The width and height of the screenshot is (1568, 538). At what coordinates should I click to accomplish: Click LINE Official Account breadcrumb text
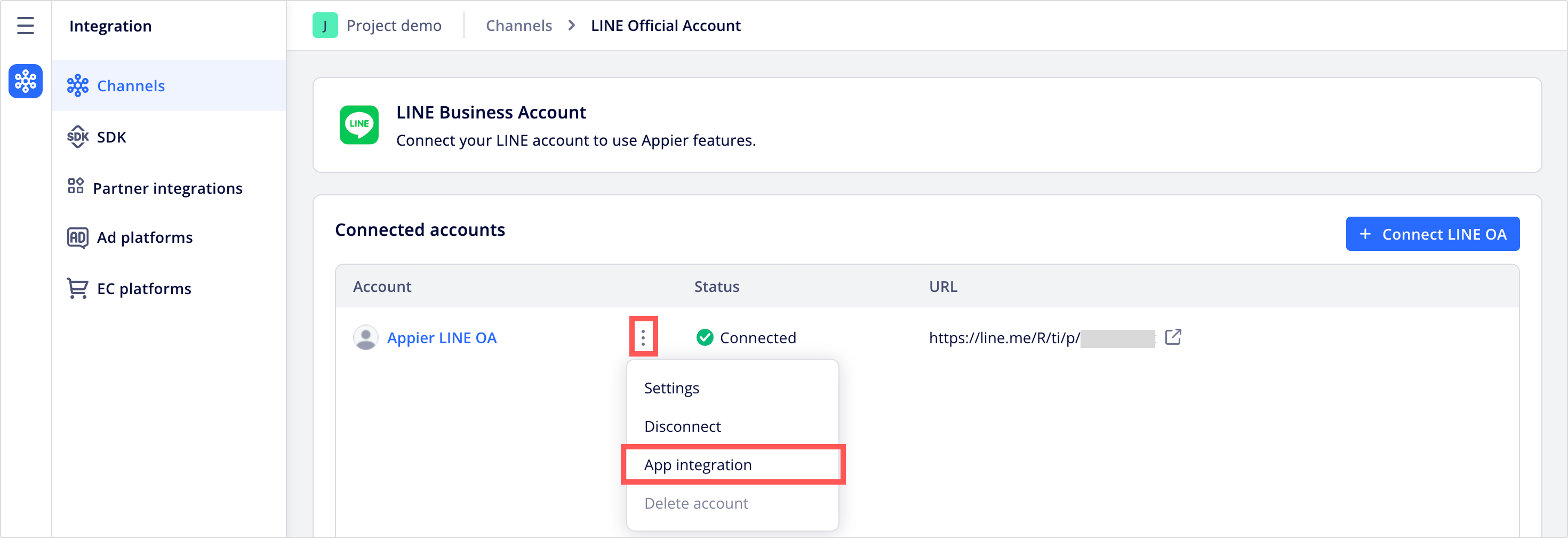pos(665,26)
